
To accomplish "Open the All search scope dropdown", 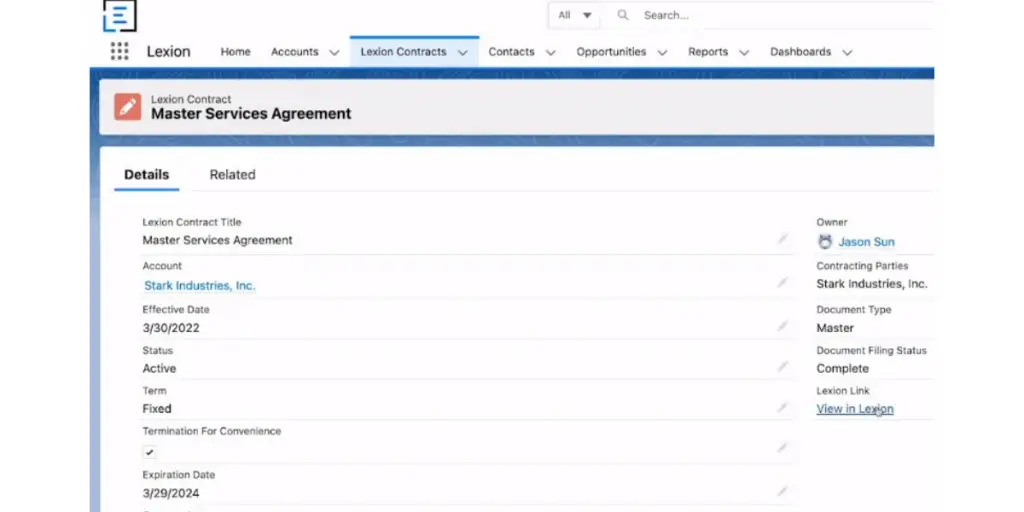I will [x=574, y=15].
